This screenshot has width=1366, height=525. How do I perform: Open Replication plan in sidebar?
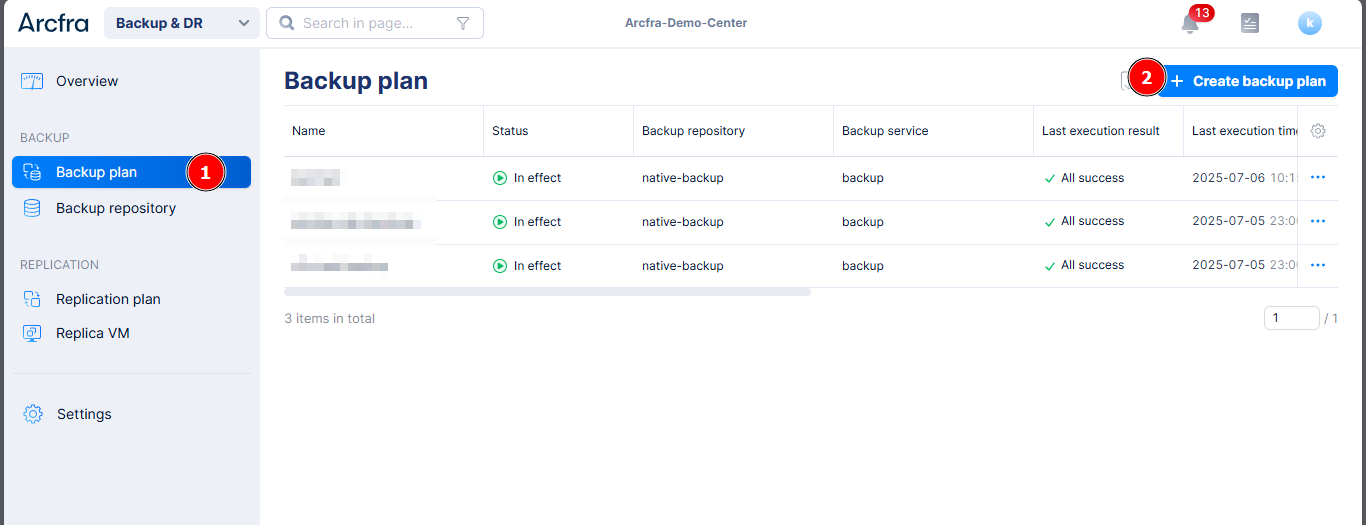(108, 299)
